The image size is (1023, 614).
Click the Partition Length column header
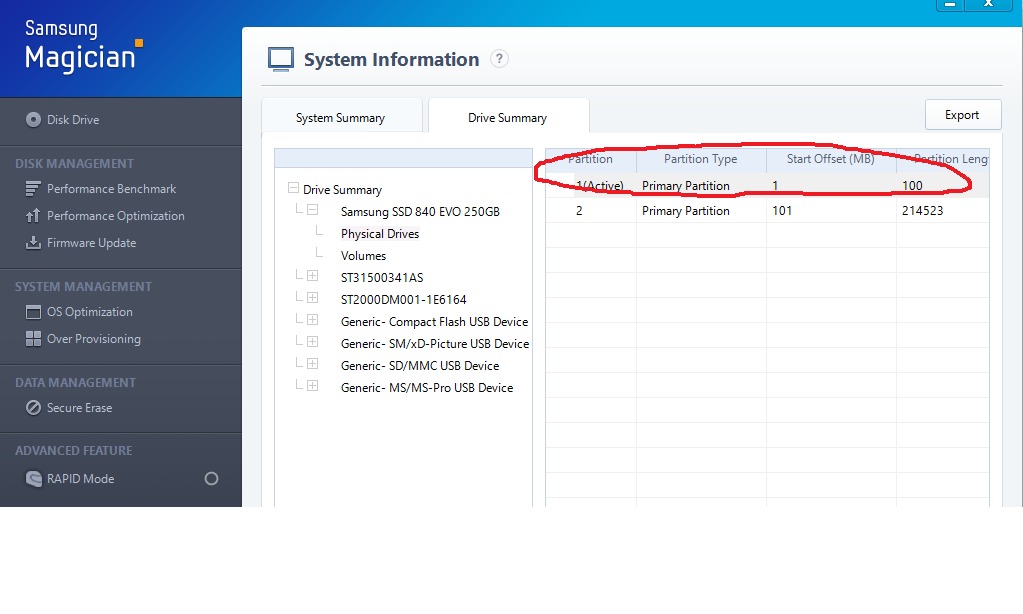tap(943, 159)
